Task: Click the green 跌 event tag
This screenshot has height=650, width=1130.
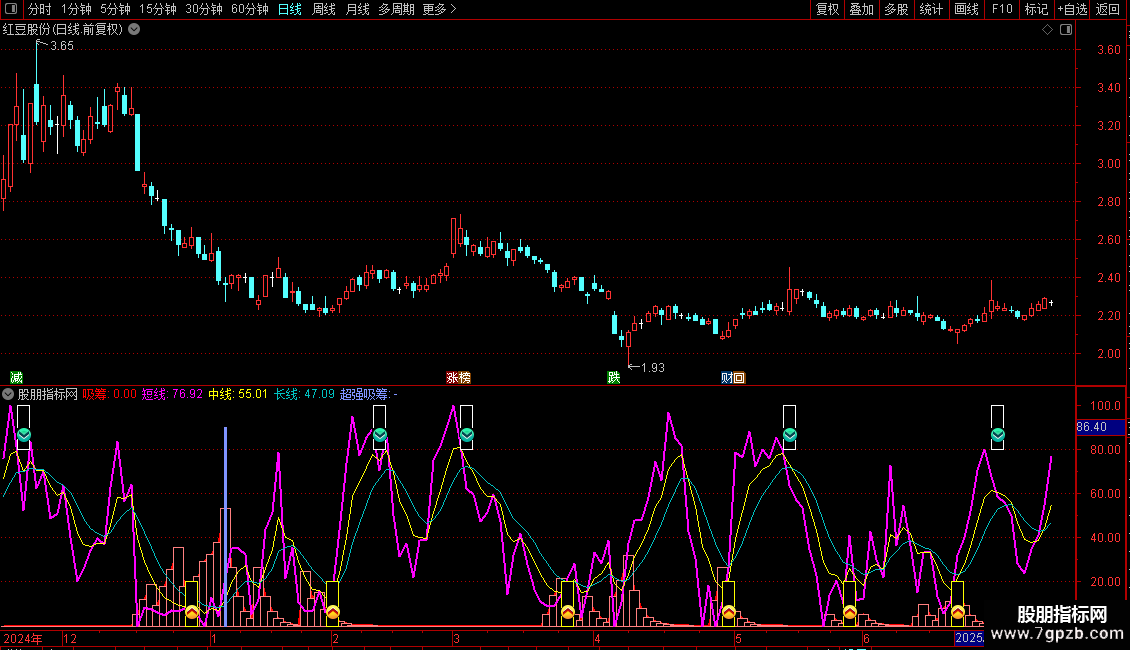Action: coord(613,378)
